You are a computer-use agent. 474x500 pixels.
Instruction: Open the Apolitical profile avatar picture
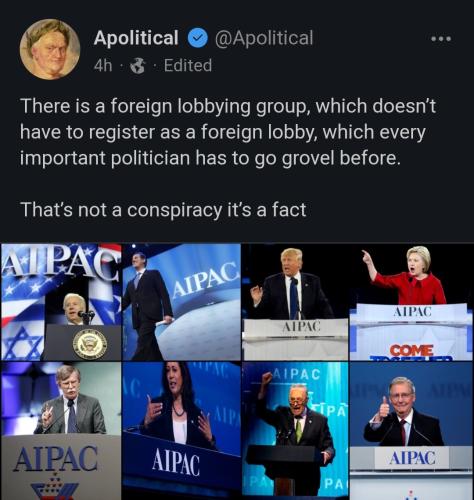point(50,49)
